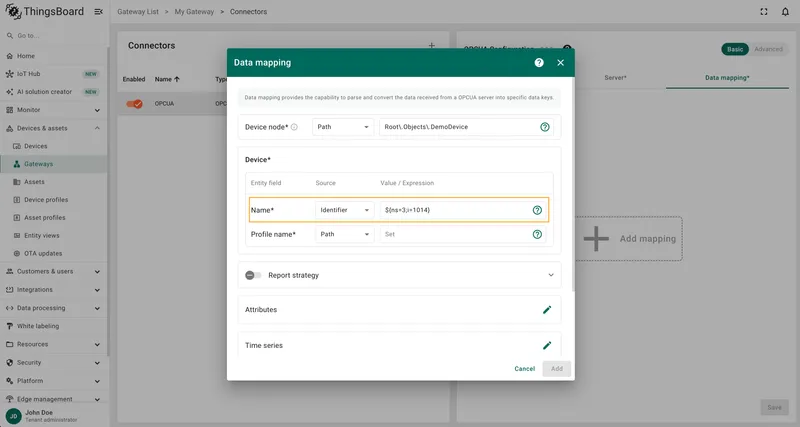
Task: Expand Monitor menu in sidebar
Action: 97,110
